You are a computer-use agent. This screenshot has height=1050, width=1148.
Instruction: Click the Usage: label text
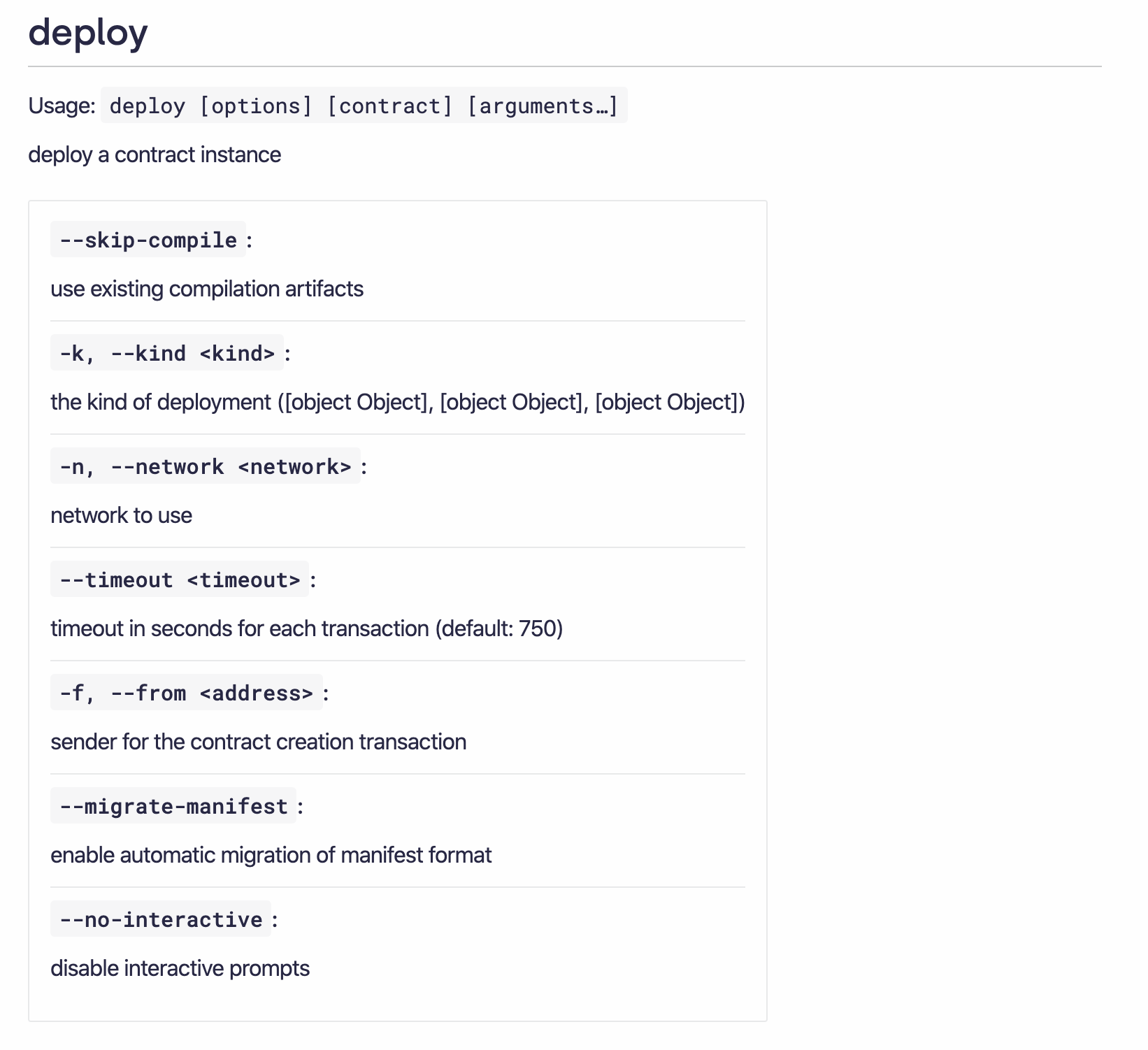(x=59, y=106)
